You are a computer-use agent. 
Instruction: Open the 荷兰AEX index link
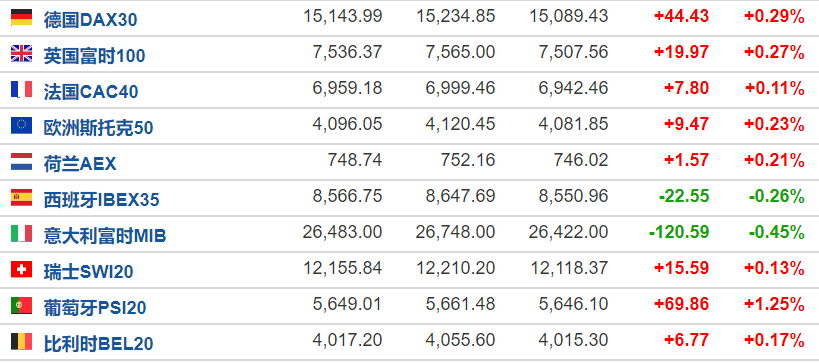[80, 164]
